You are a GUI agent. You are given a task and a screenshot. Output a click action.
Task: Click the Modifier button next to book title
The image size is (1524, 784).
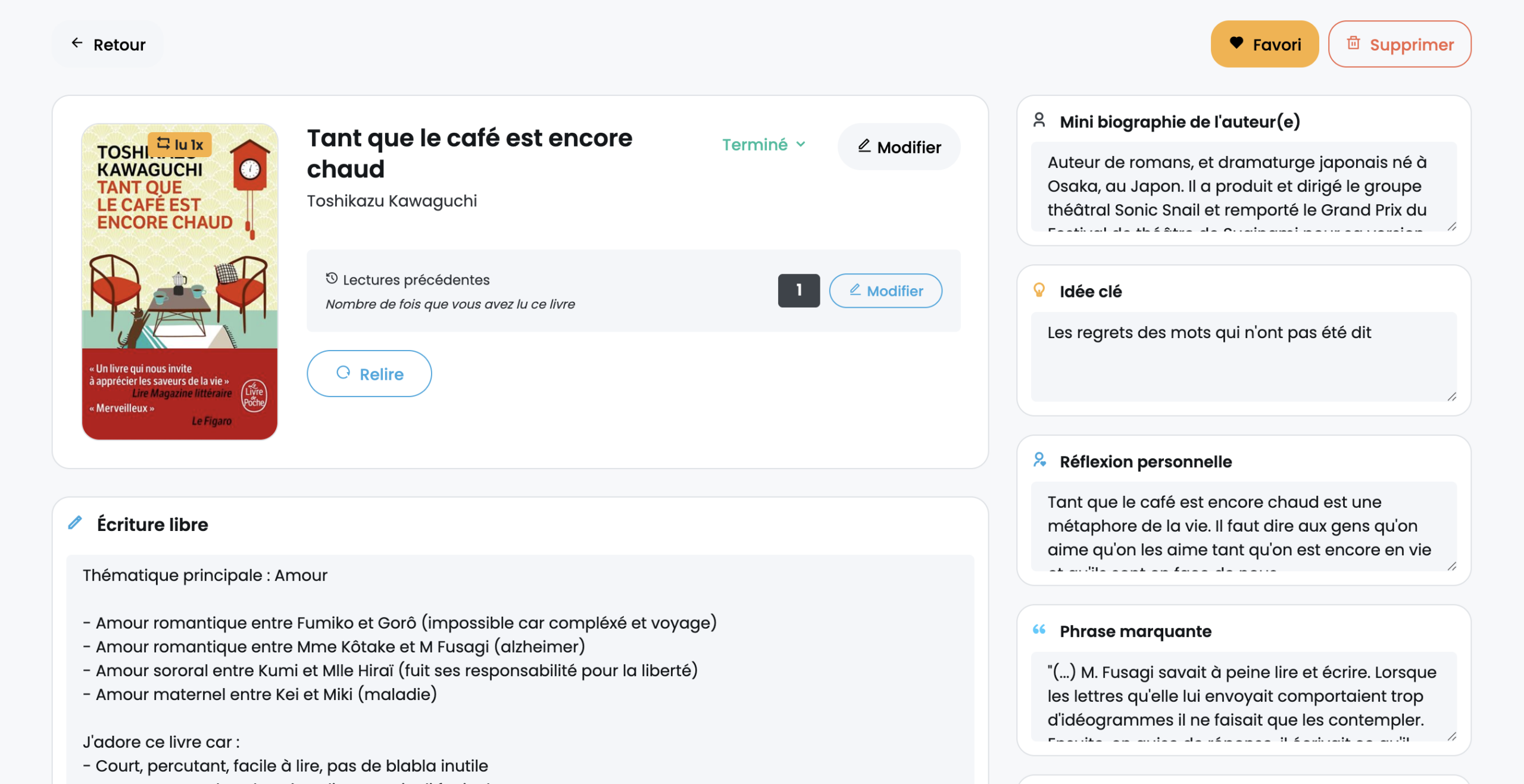point(898,147)
